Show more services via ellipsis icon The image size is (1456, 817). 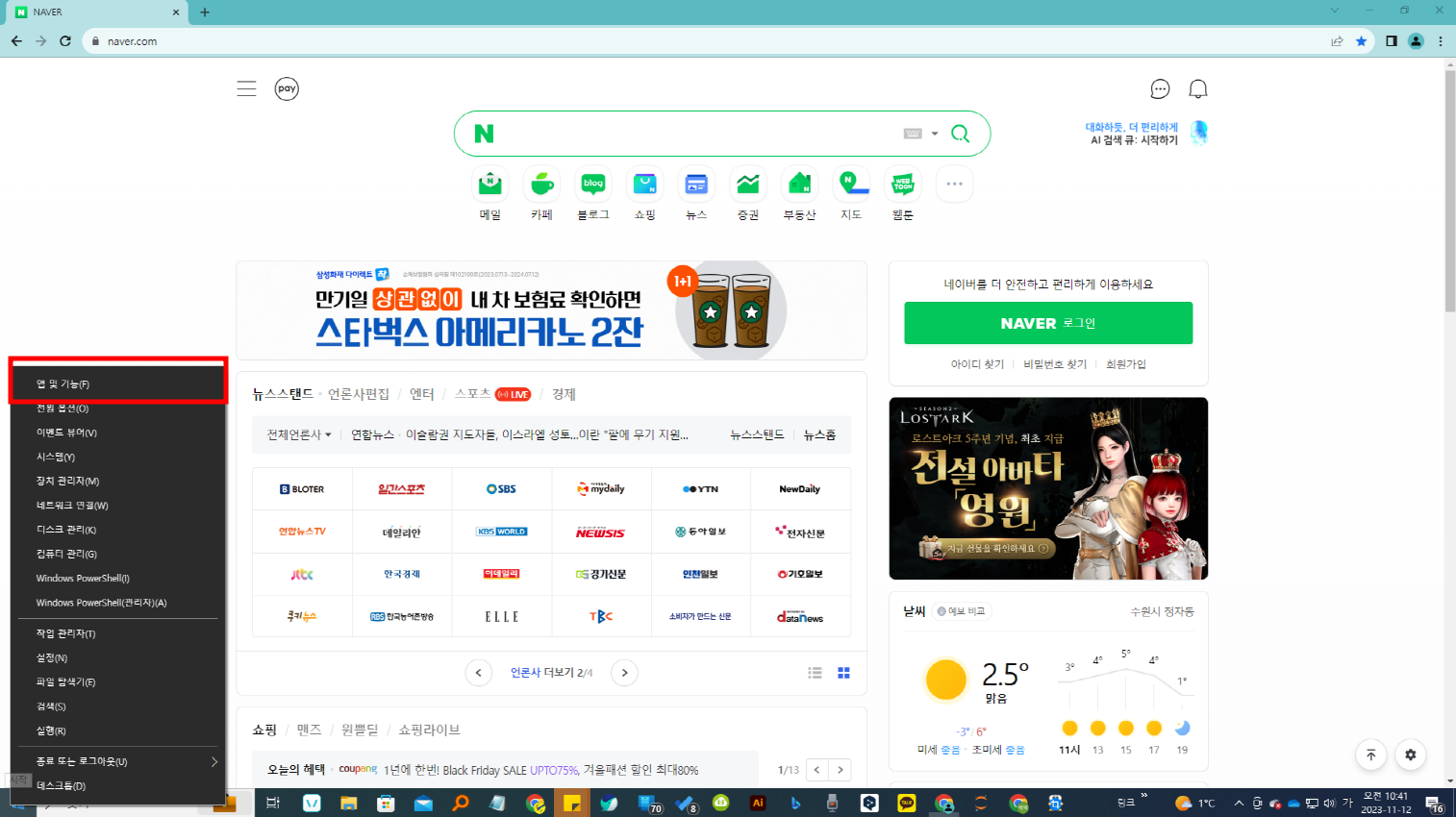[954, 184]
